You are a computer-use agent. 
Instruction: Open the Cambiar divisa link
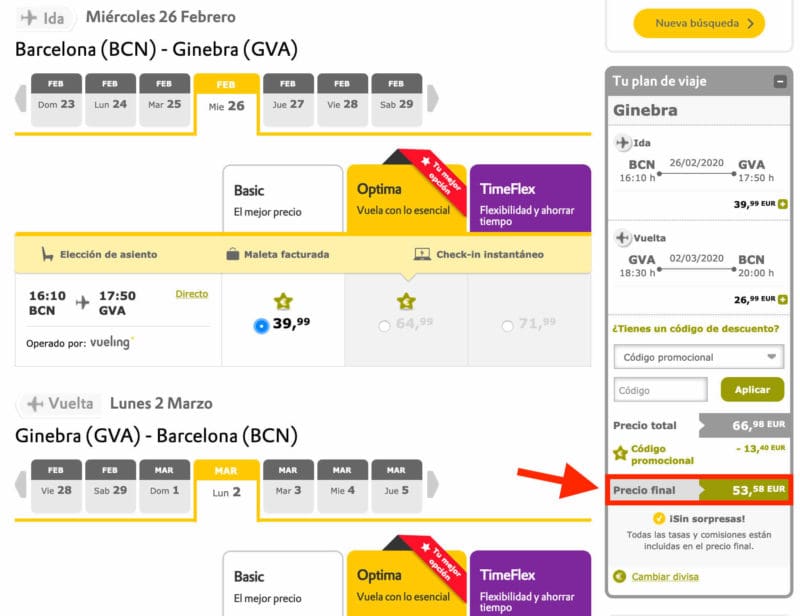coord(663,577)
